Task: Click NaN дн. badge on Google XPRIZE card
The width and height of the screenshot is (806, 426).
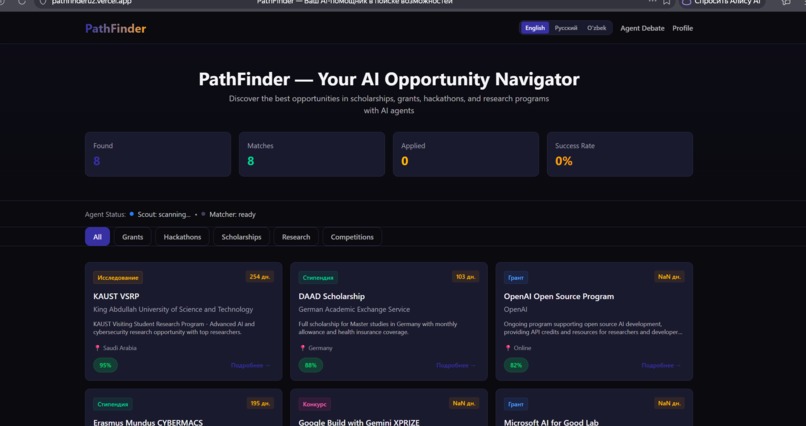Action: pos(464,403)
